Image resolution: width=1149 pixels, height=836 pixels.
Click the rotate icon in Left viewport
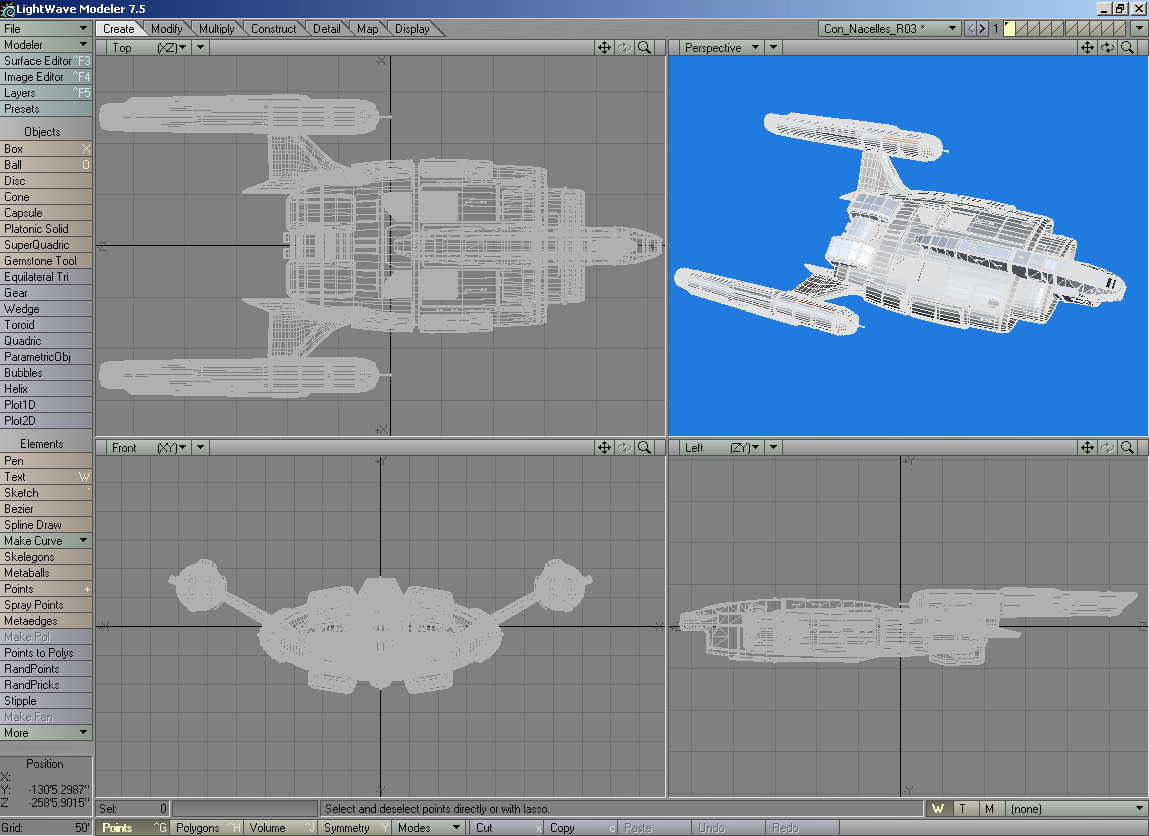click(1107, 448)
